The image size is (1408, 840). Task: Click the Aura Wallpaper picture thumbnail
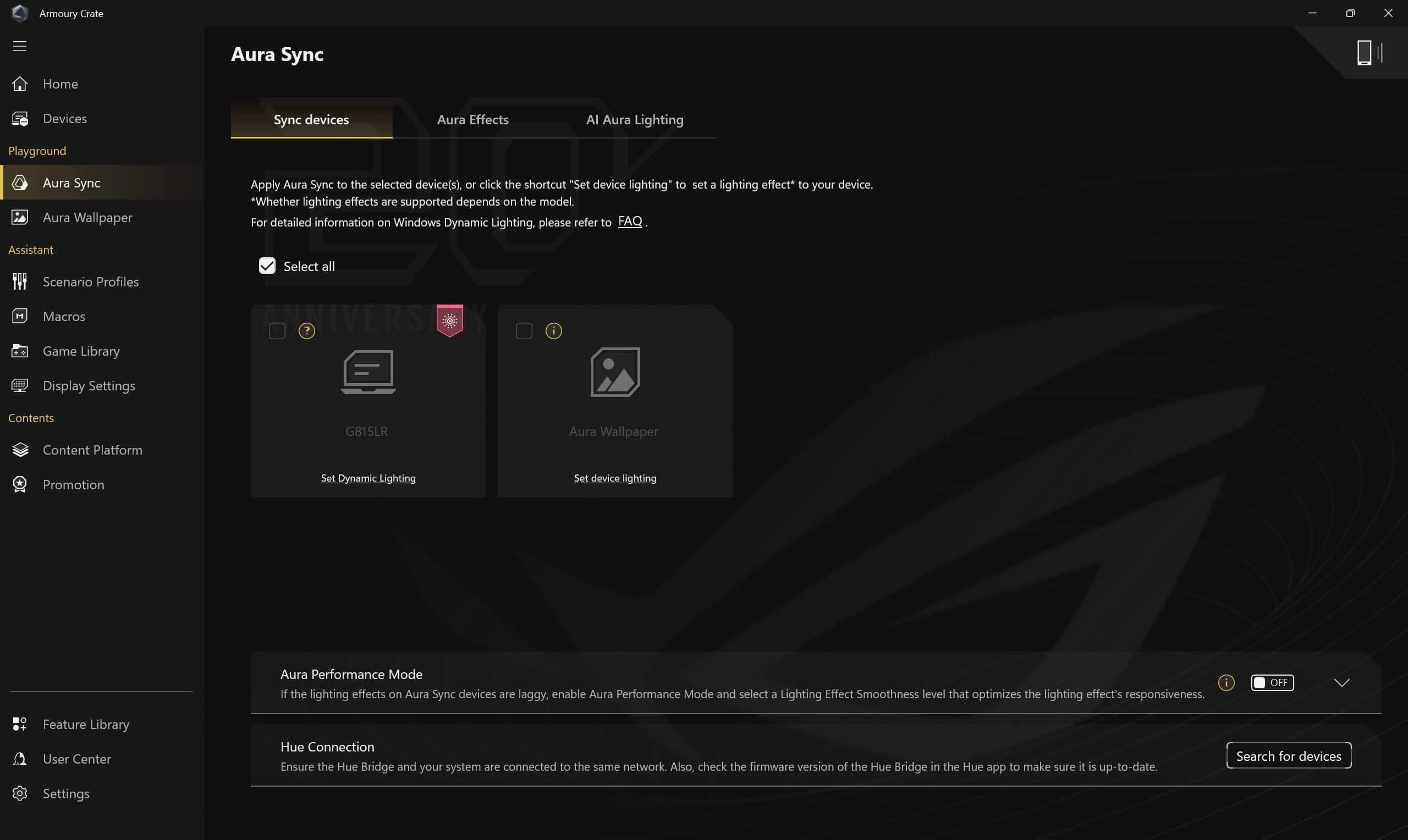[615, 372]
